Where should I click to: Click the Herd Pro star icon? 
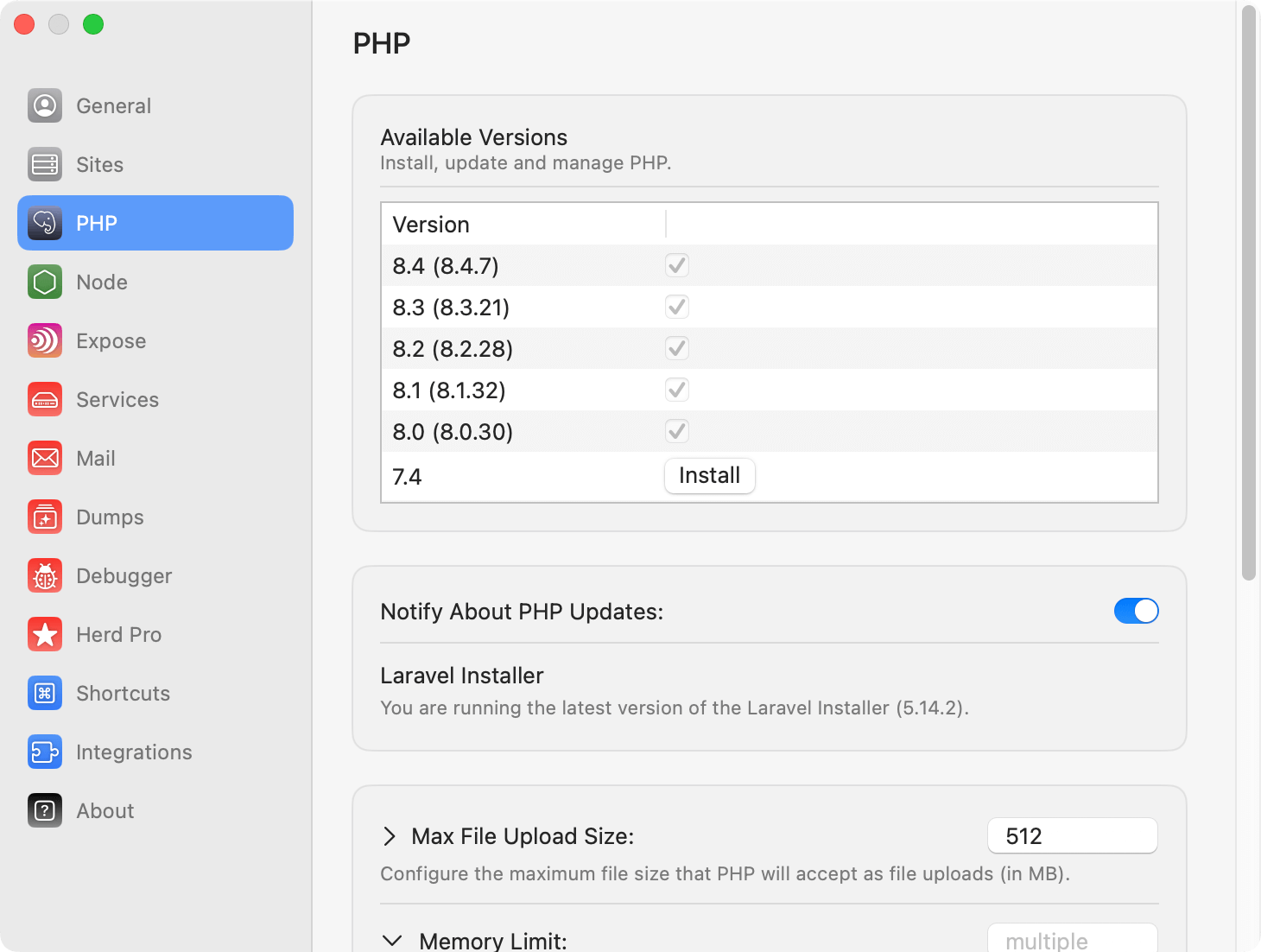44,634
